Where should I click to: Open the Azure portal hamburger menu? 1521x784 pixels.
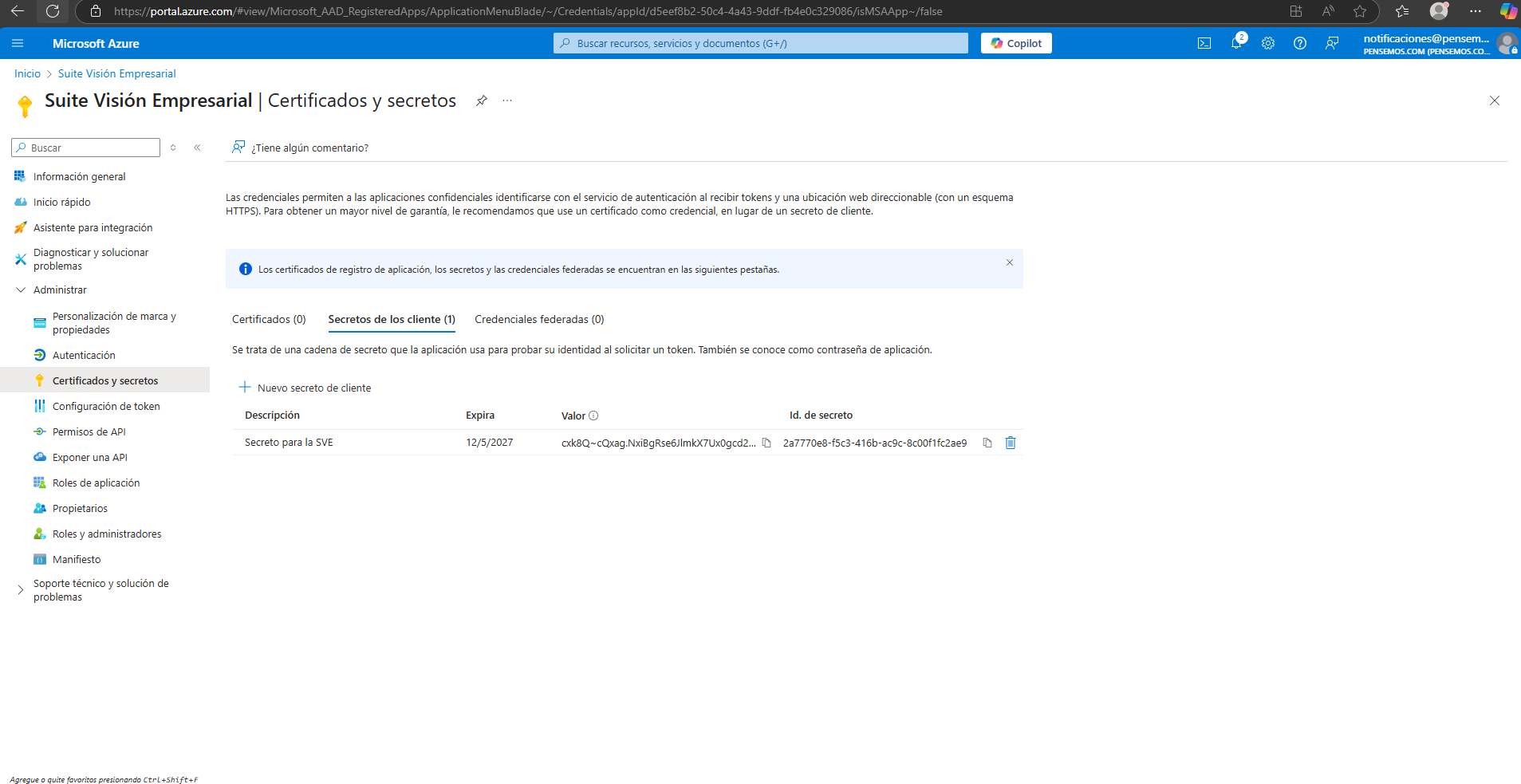pyautogui.click(x=18, y=43)
